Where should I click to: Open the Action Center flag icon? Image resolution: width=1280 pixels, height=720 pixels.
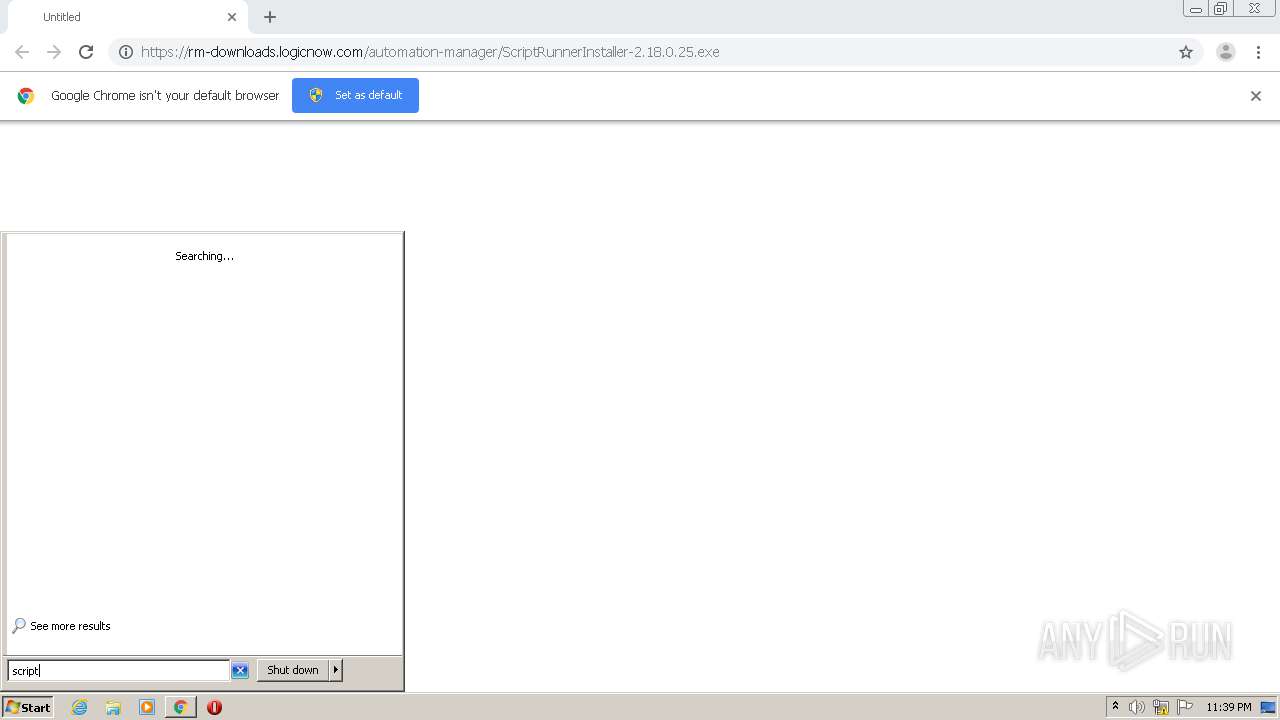click(x=1185, y=707)
